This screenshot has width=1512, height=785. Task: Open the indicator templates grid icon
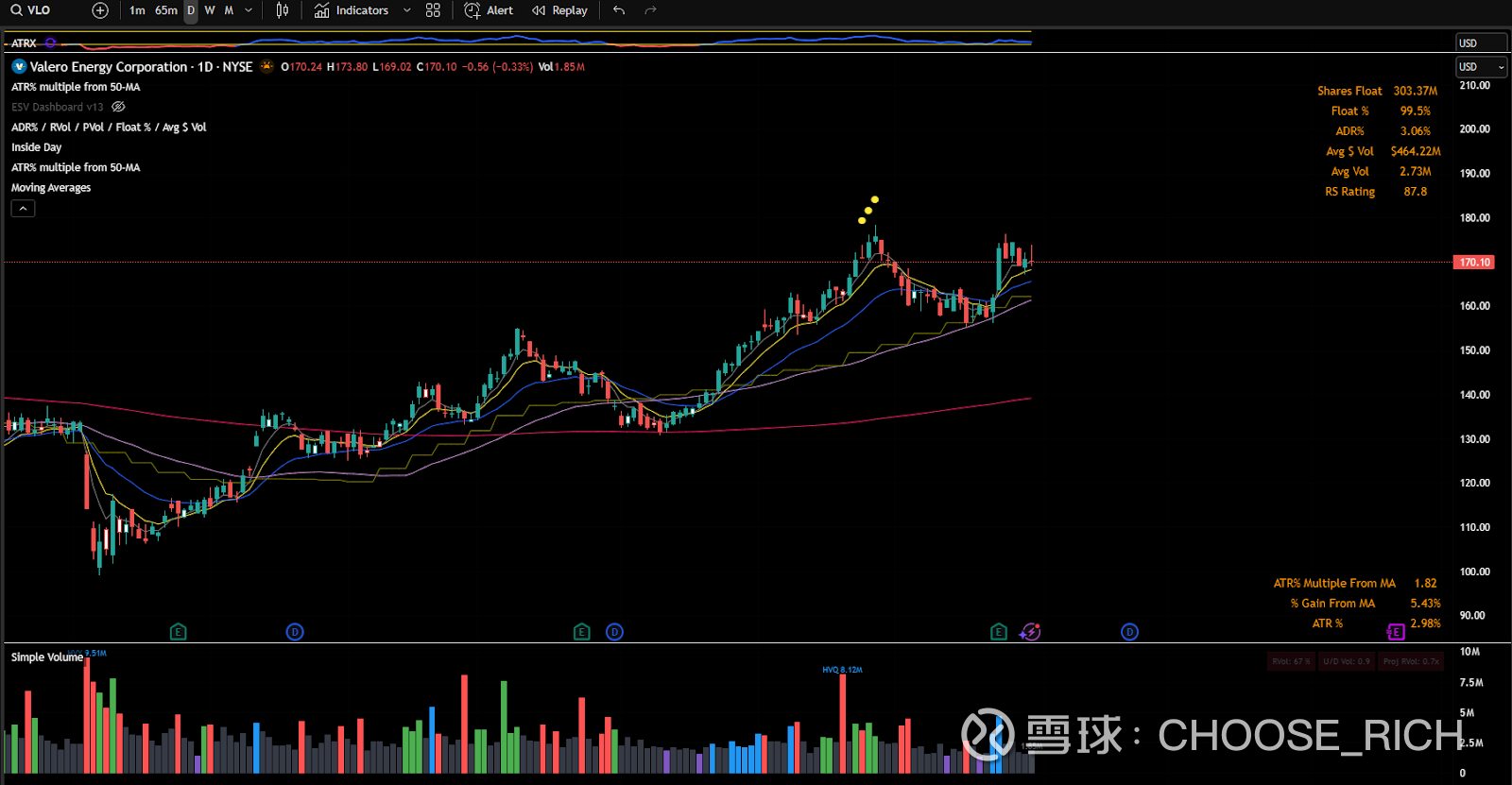pyautogui.click(x=433, y=10)
